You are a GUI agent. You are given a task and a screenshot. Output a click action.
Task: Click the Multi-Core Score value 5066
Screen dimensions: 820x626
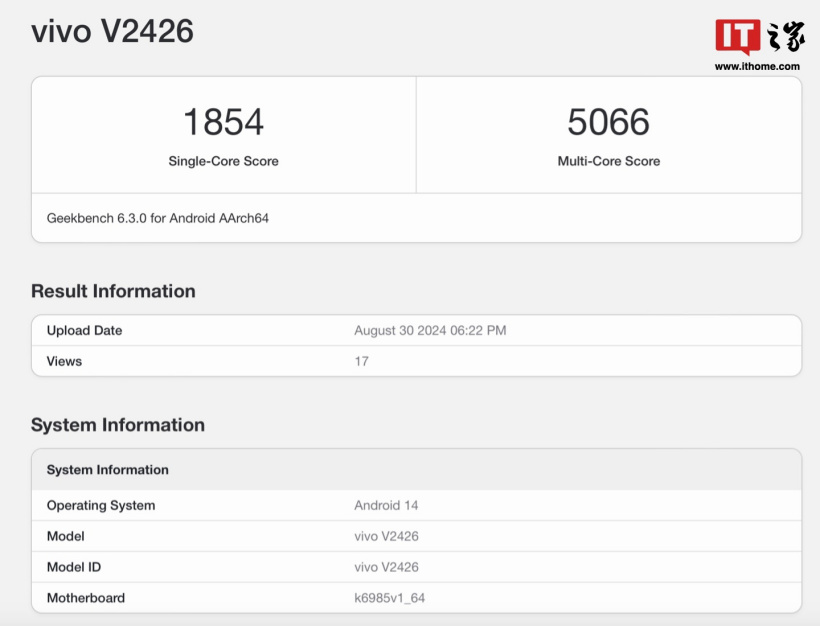click(x=608, y=120)
